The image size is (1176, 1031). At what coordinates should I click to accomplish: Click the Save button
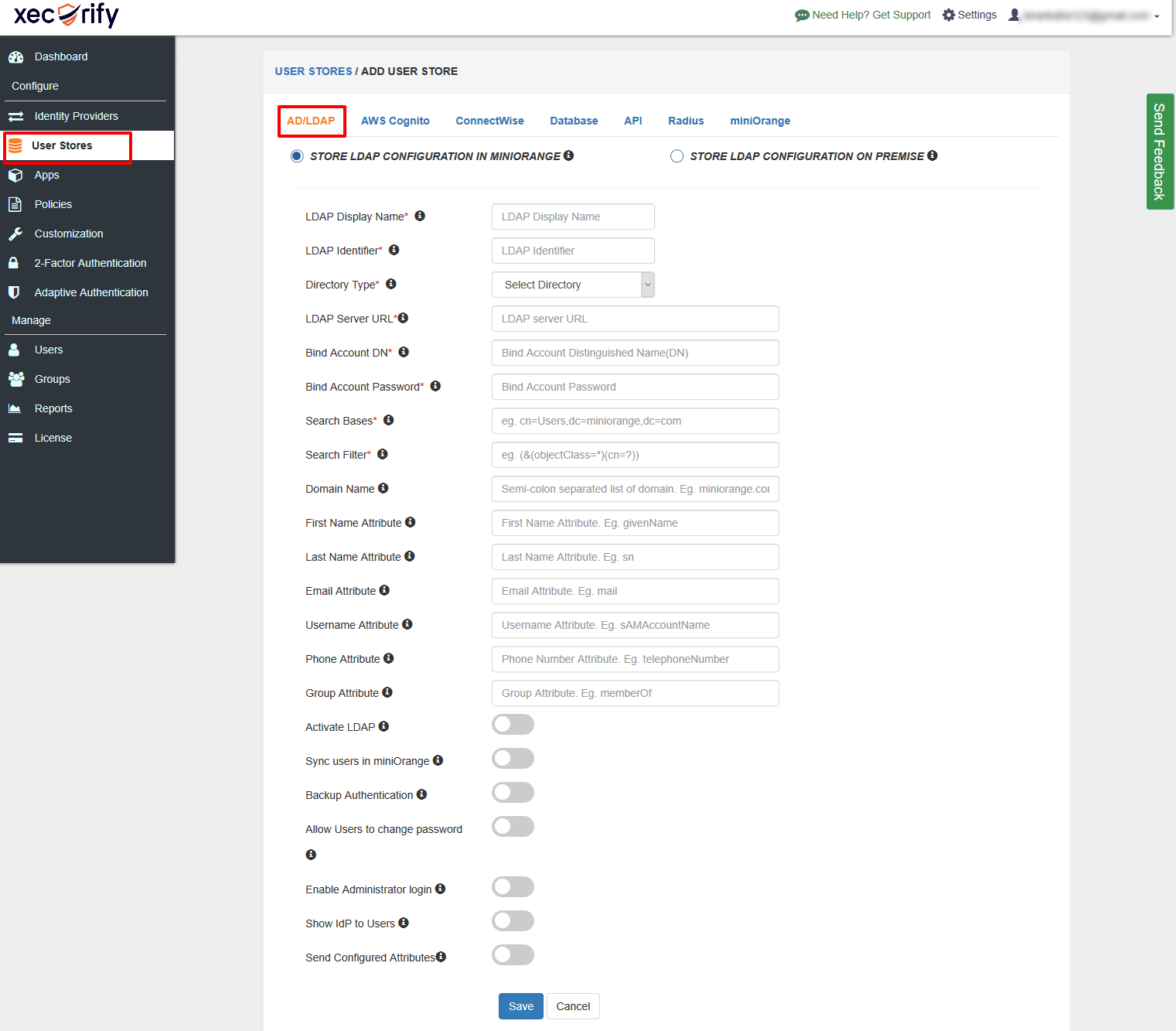pos(521,1006)
